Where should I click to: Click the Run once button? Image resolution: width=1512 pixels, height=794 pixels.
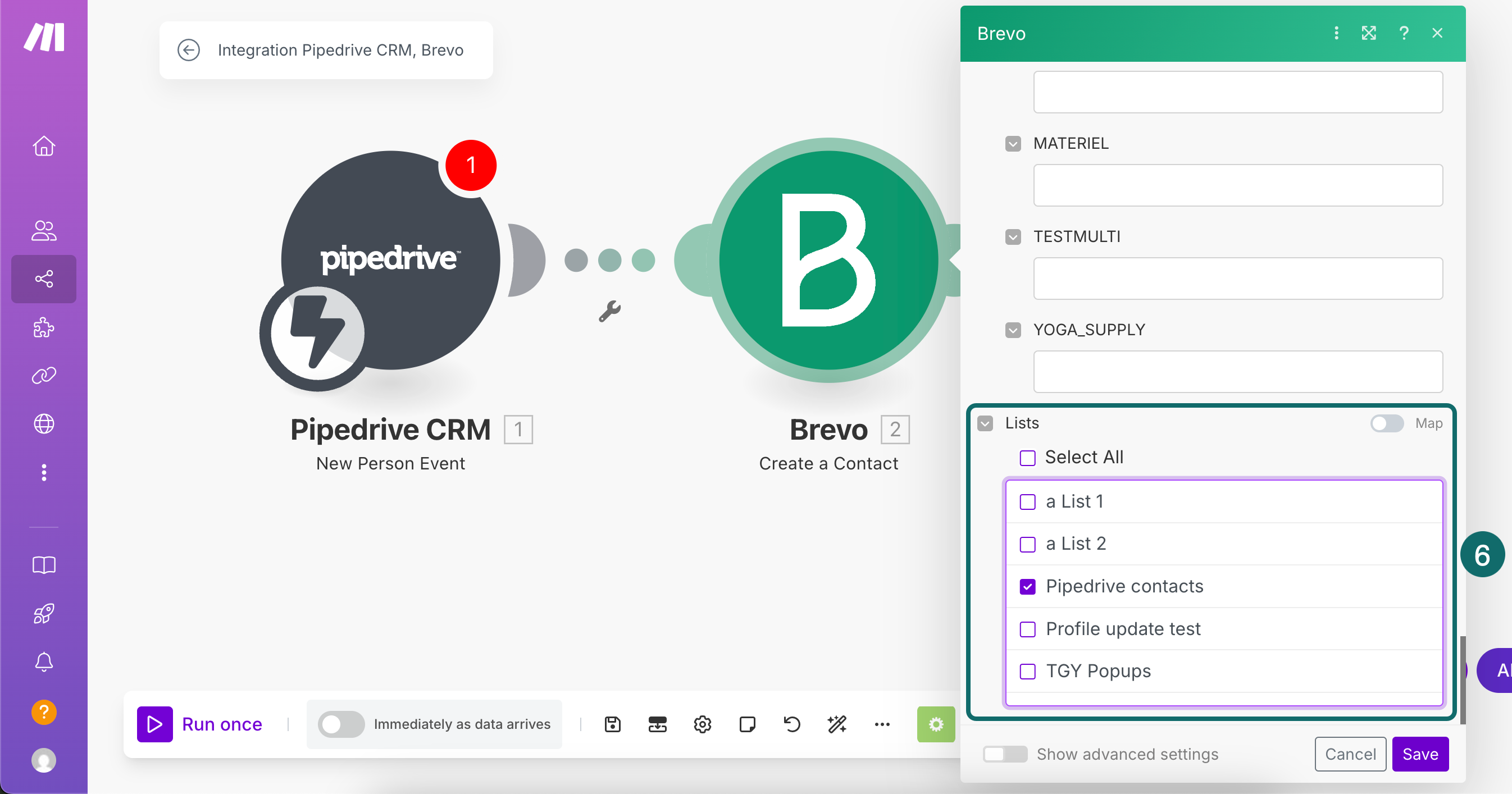tap(199, 724)
